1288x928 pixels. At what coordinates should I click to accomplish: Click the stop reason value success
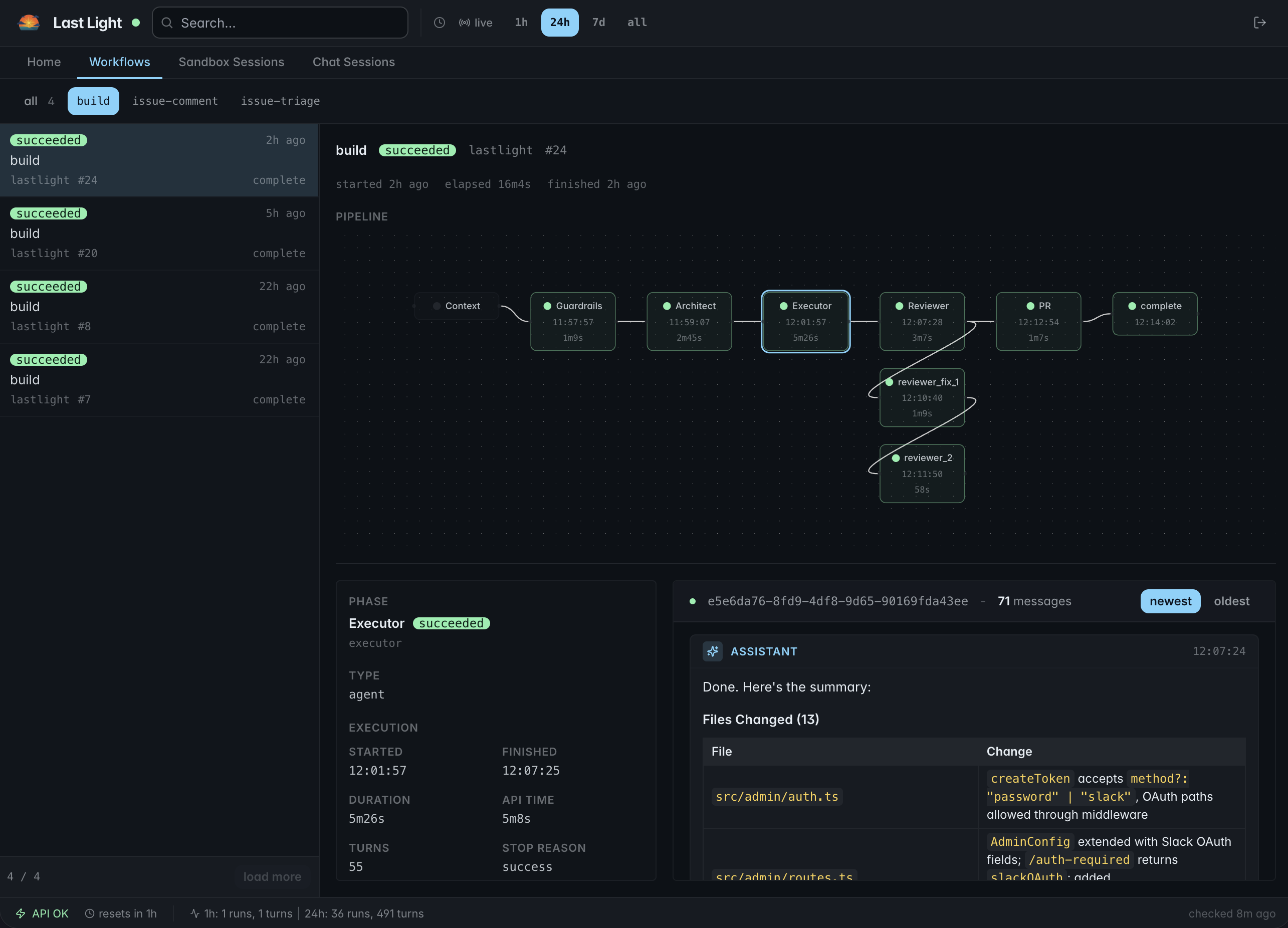click(527, 867)
